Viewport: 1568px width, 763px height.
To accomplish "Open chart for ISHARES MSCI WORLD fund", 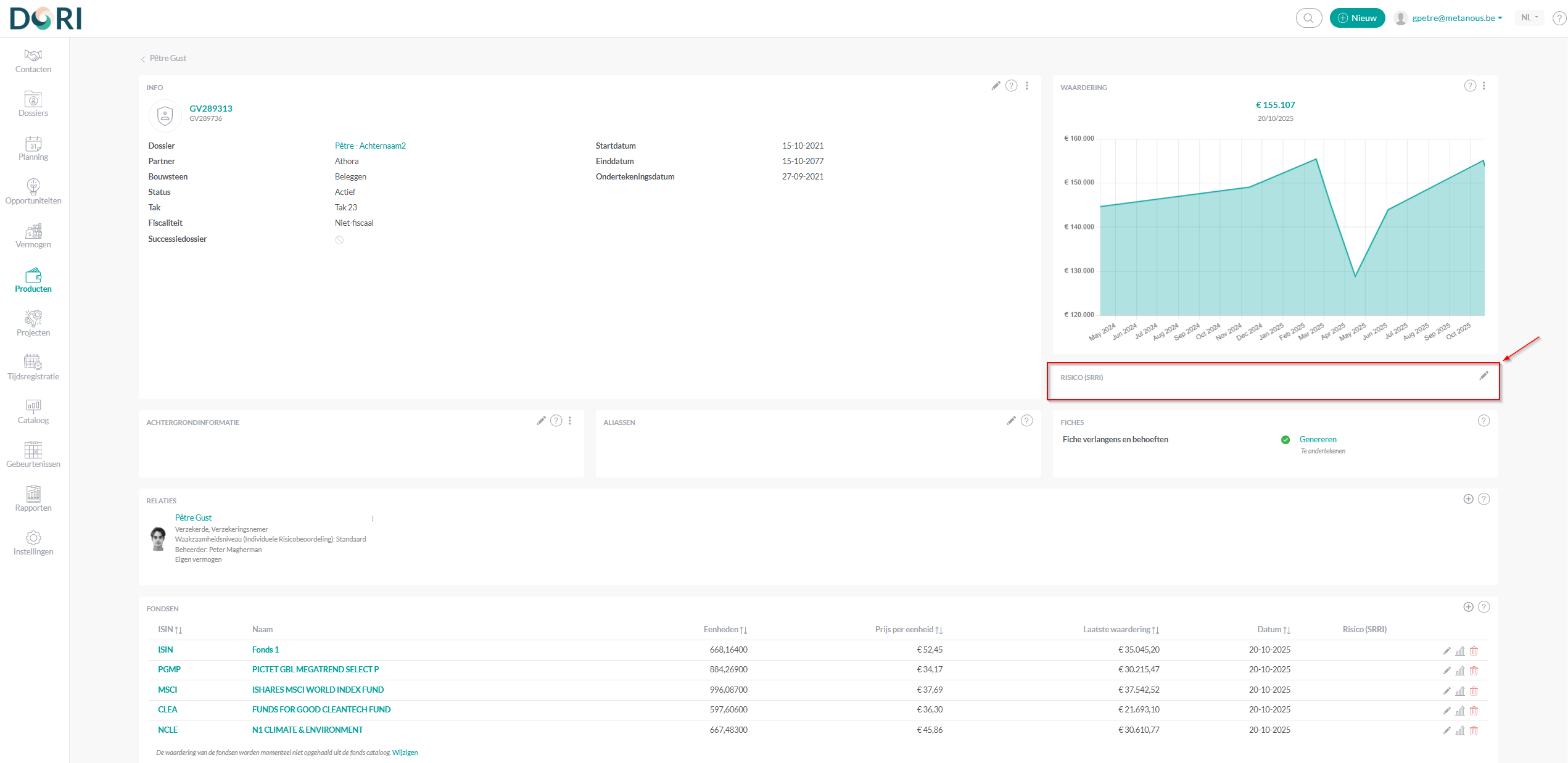I will [x=1460, y=691].
